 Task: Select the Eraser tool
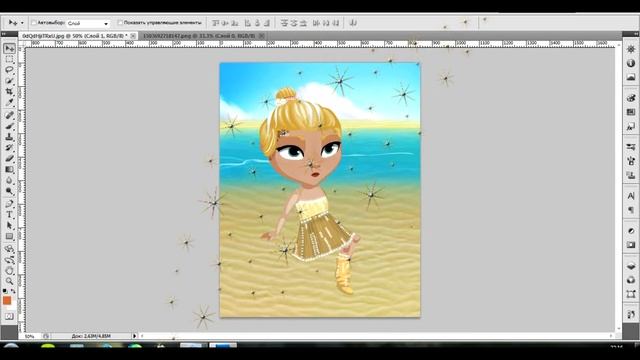[x=9, y=159]
